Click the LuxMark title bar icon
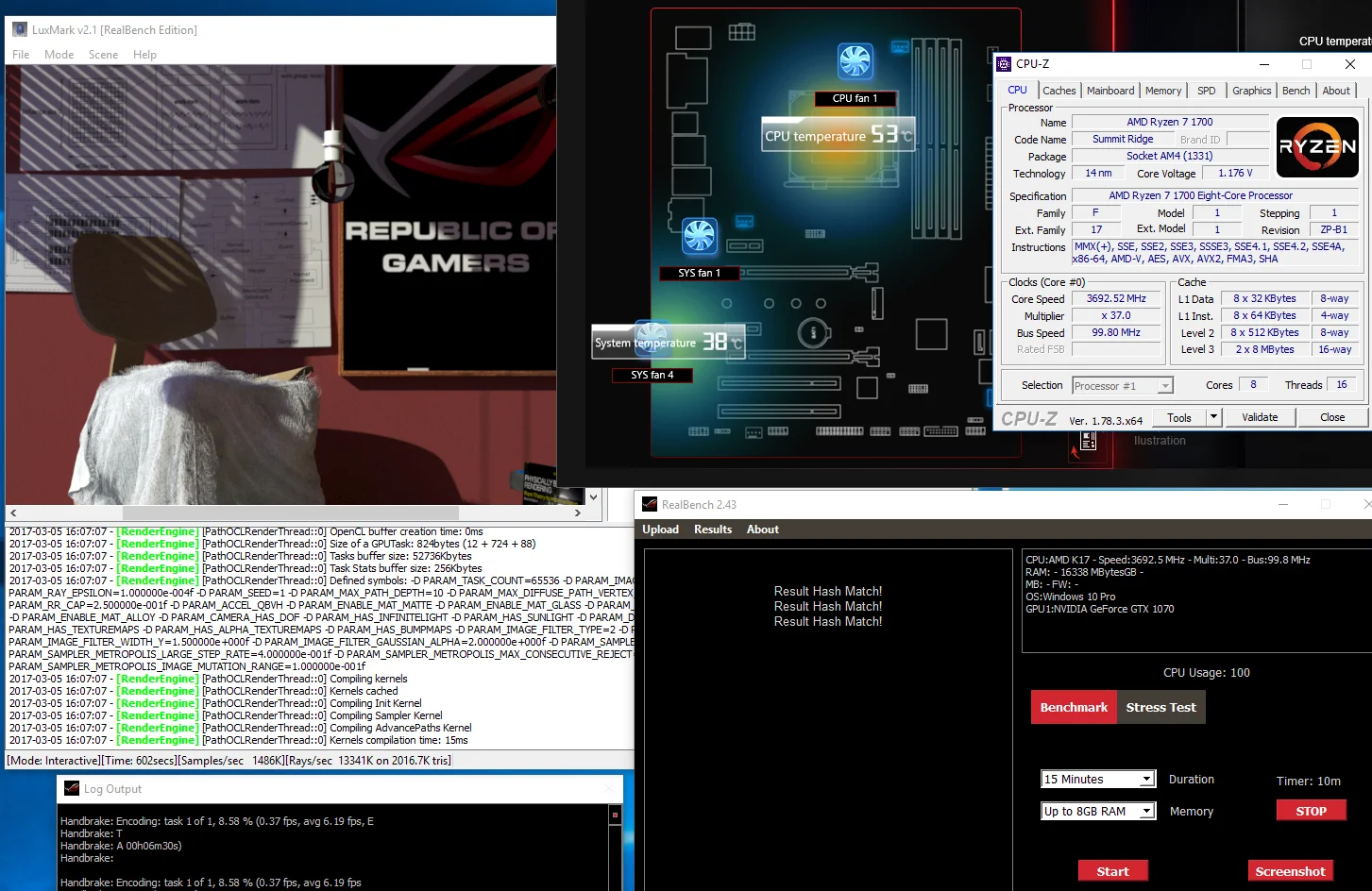The image size is (1372, 891). pos(20,29)
